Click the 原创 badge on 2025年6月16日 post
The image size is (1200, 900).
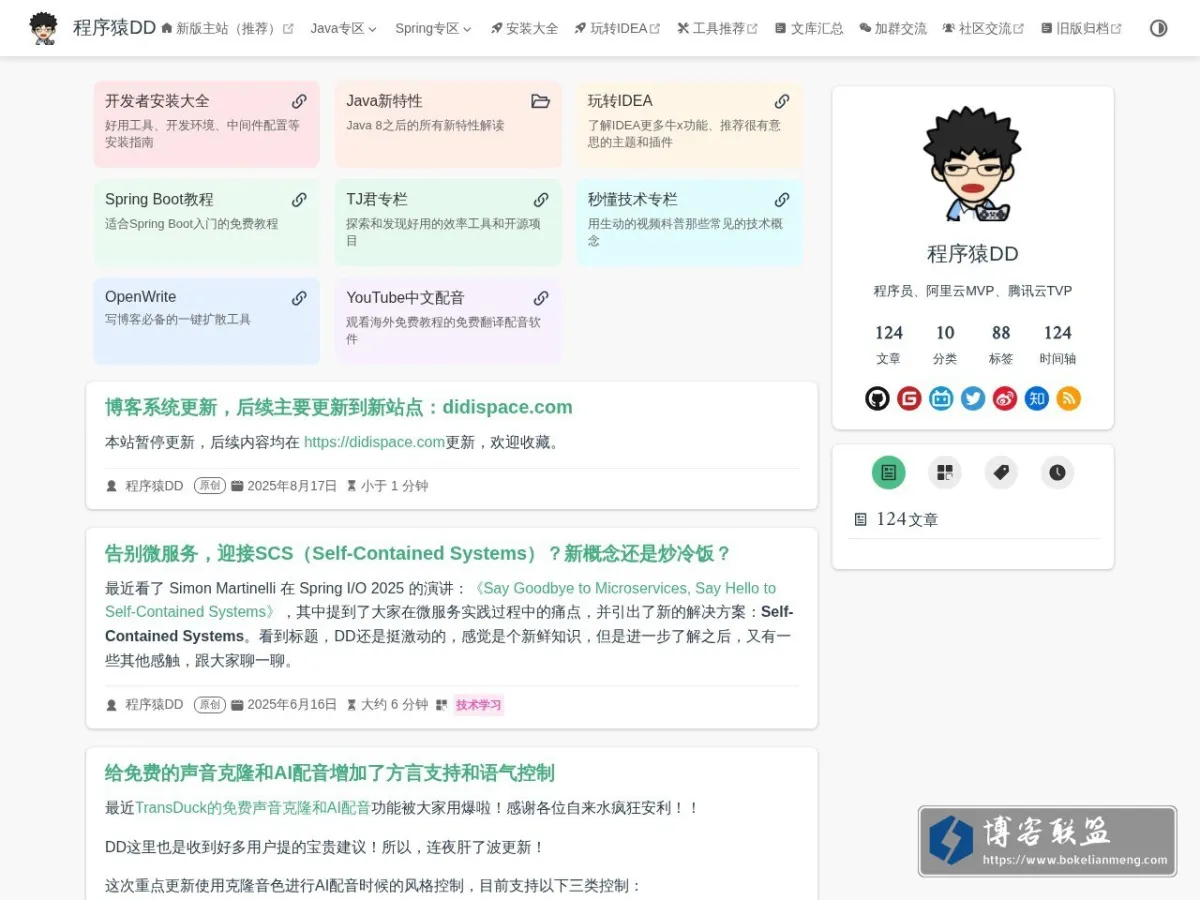click(209, 704)
